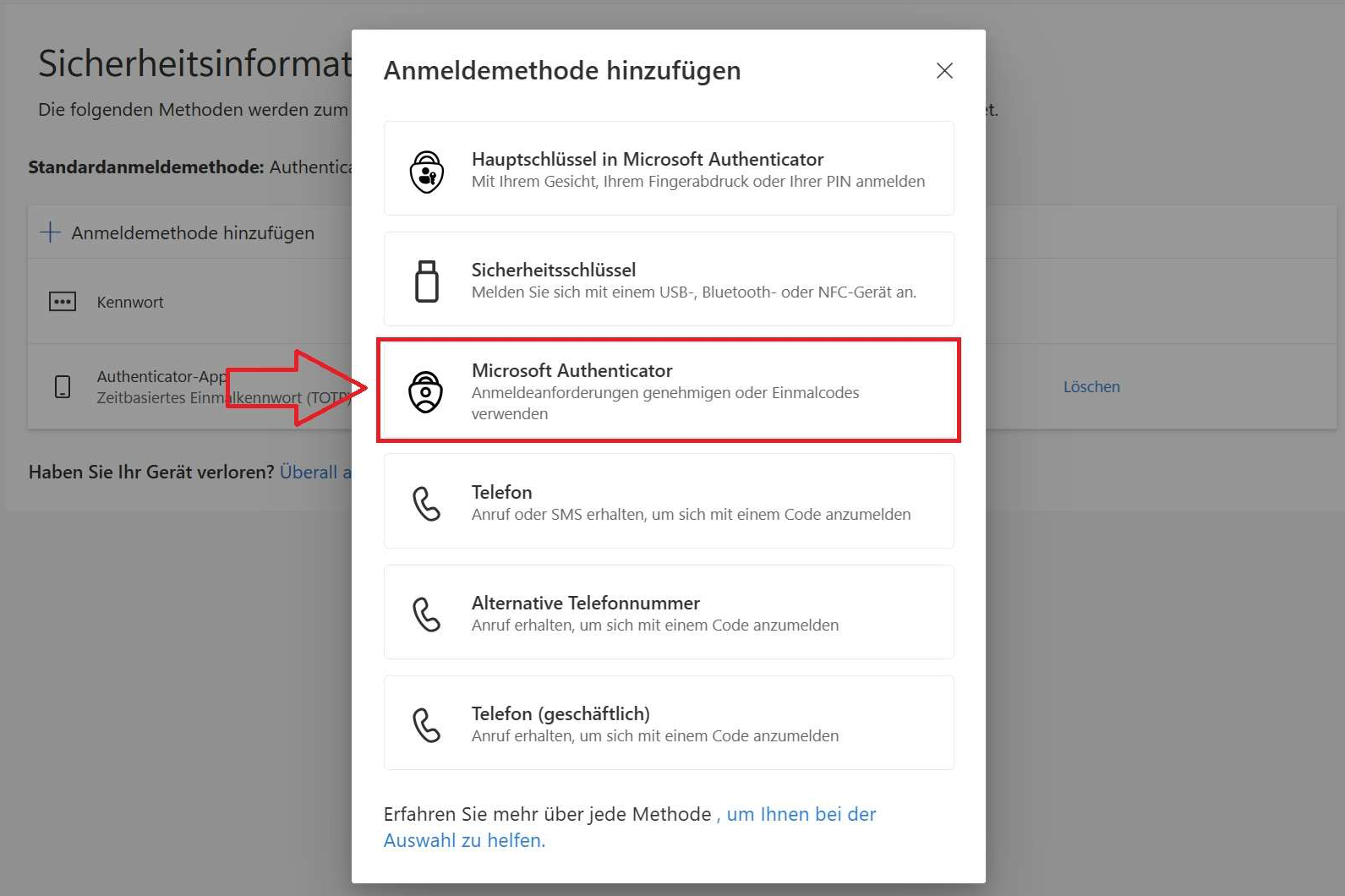The image size is (1345, 896).
Task: Click Löschen for the Authenticator app
Action: click(1091, 386)
